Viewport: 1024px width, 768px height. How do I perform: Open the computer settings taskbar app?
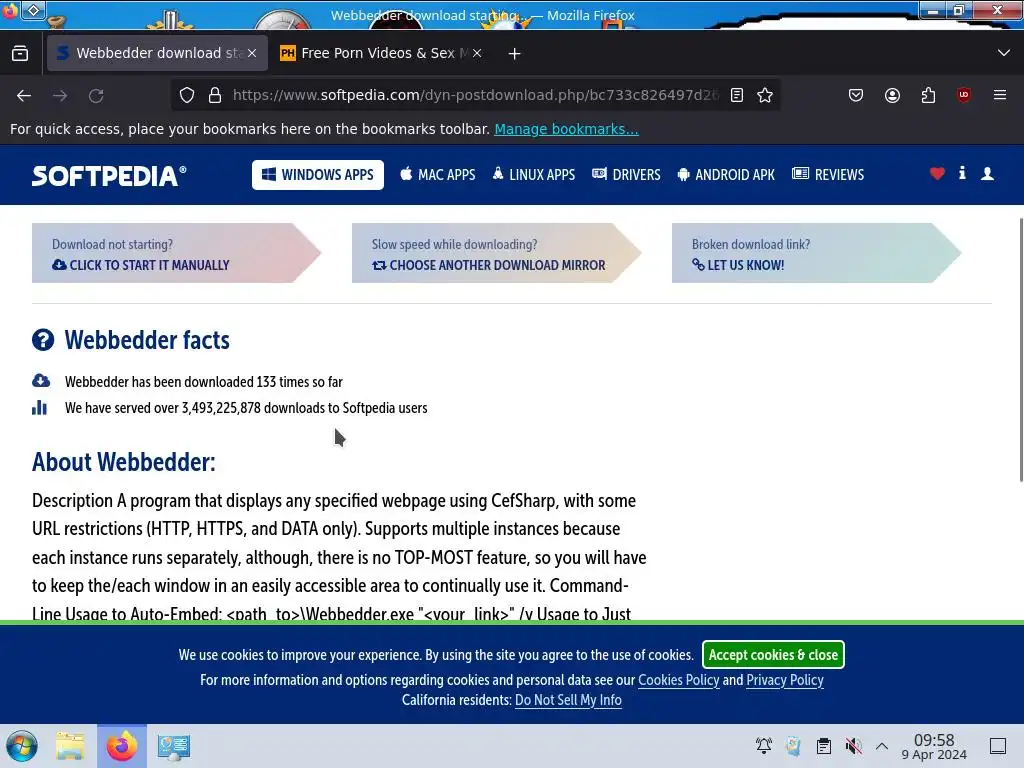tap(173, 746)
